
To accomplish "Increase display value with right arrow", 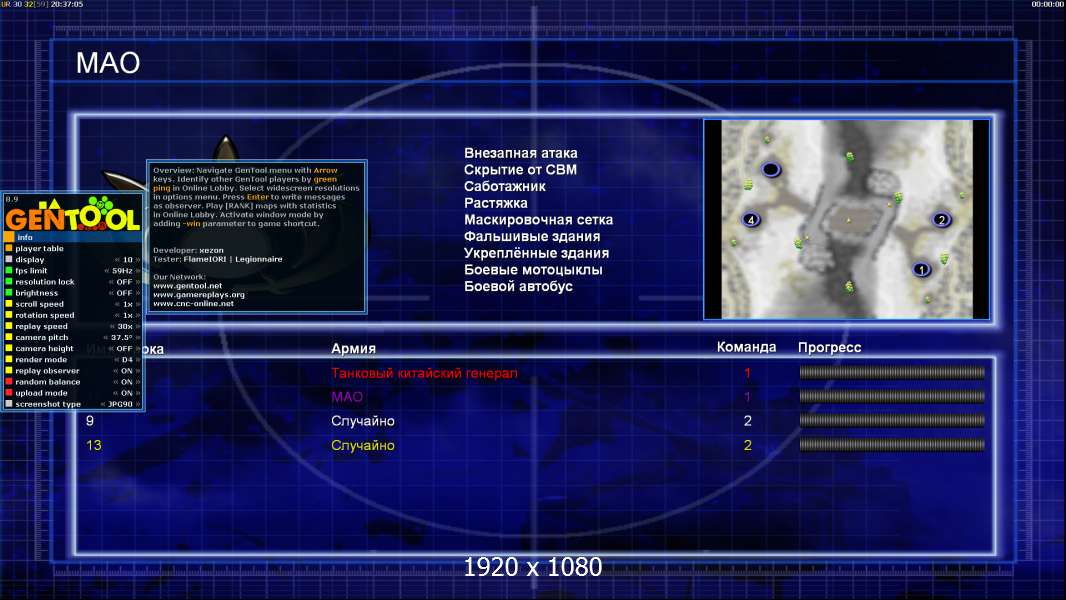I will pyautogui.click(x=138, y=260).
